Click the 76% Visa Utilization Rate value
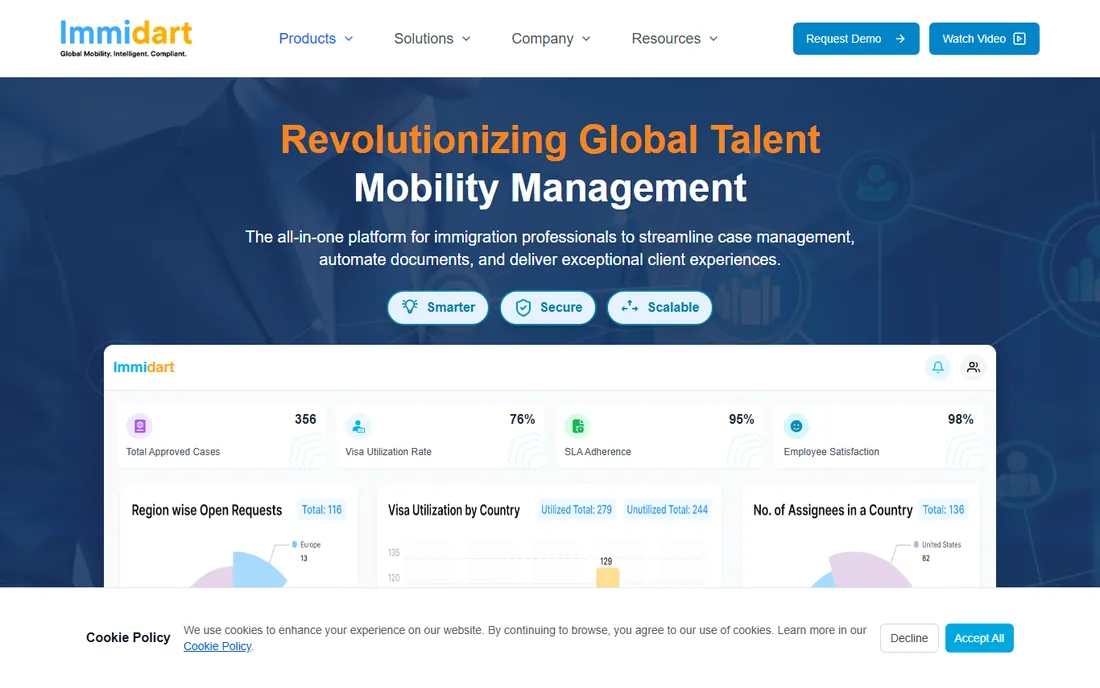Image resolution: width=1100 pixels, height=688 pixels. [522, 419]
